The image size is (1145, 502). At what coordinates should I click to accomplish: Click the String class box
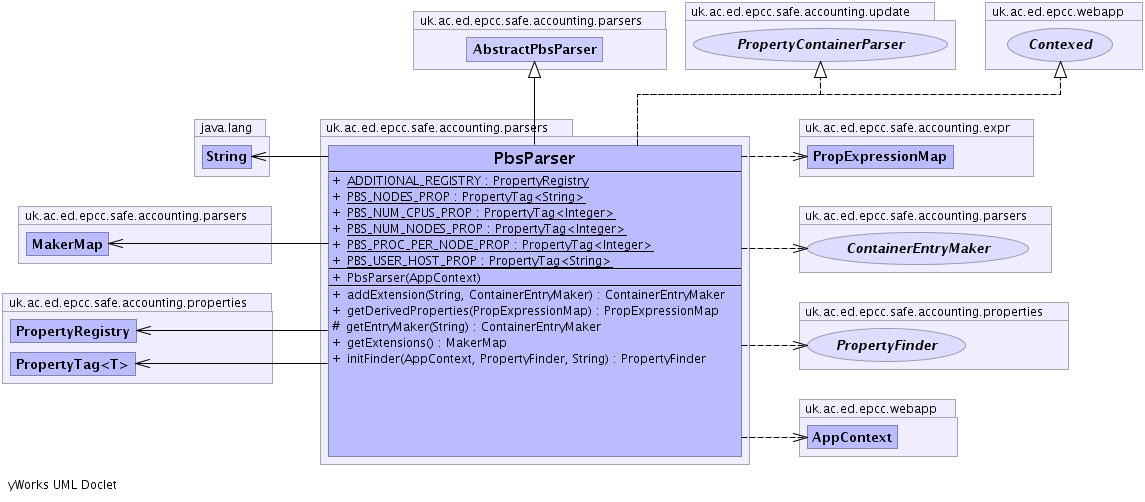point(226,156)
